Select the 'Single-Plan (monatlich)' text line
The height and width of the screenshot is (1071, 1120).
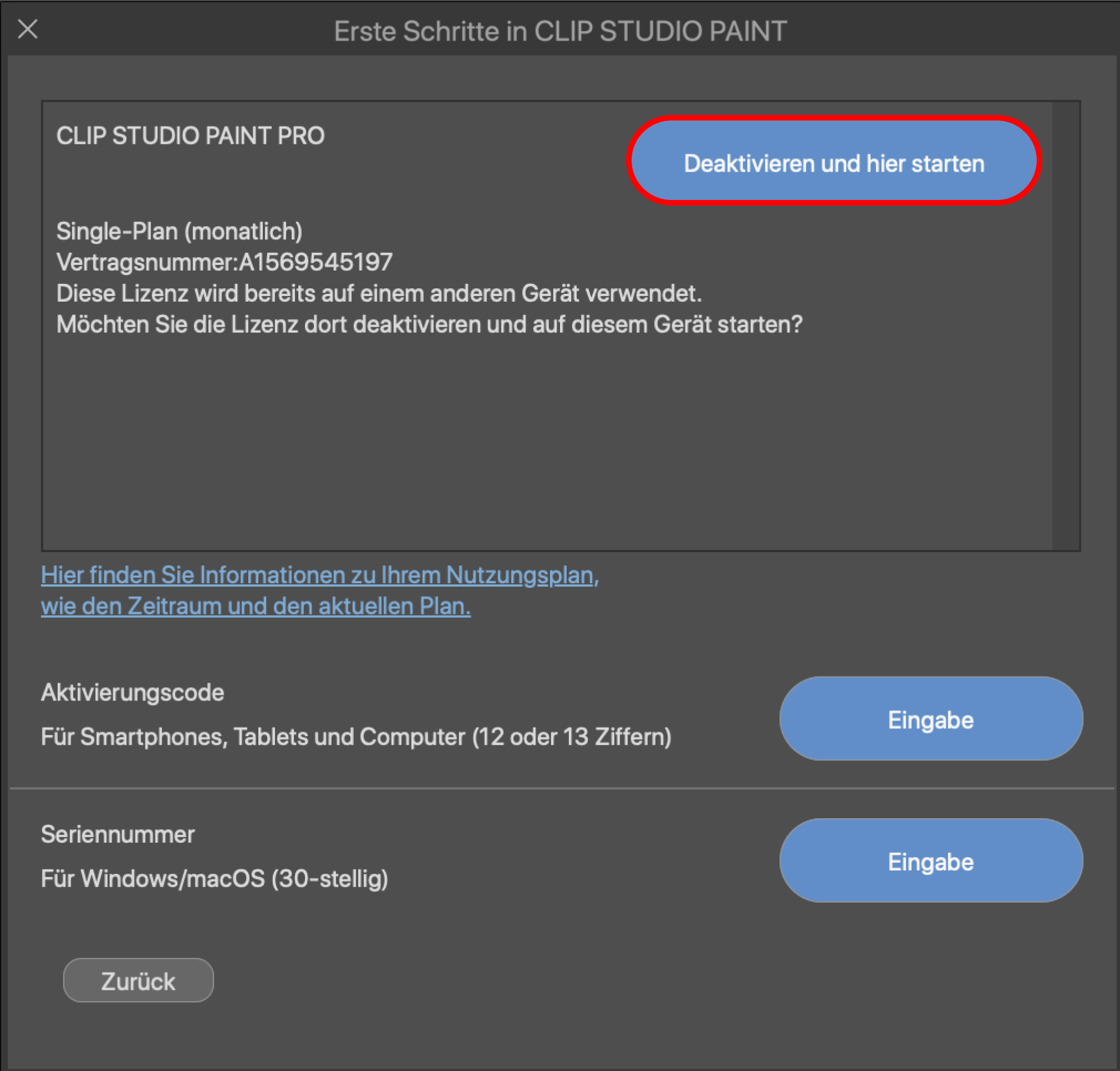(179, 232)
